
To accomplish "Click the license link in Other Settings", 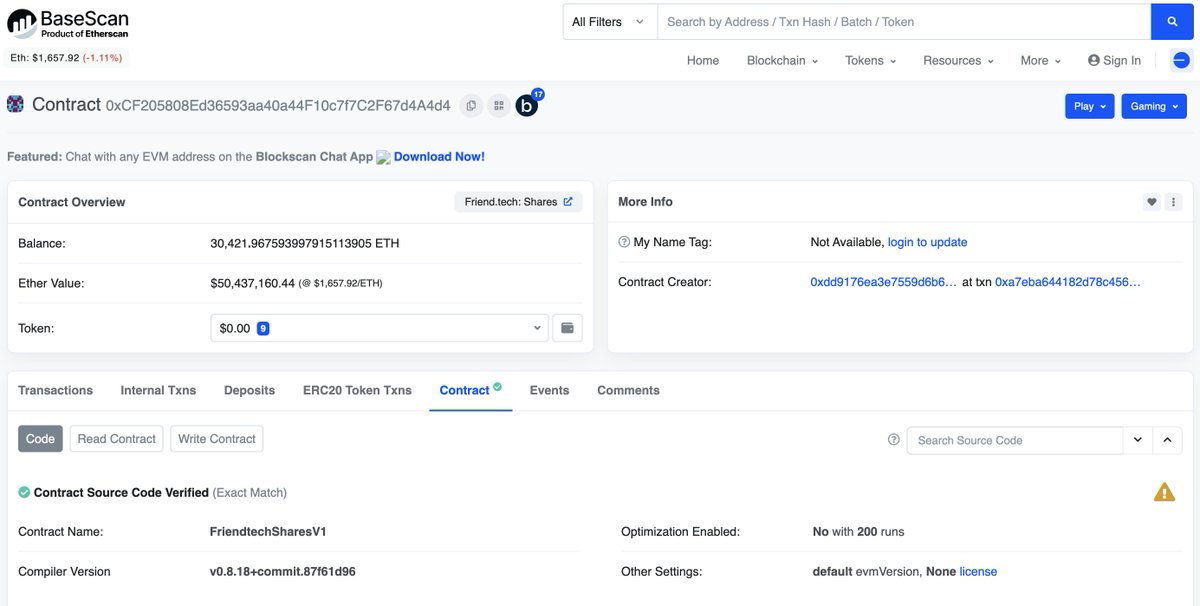I will click(978, 572).
